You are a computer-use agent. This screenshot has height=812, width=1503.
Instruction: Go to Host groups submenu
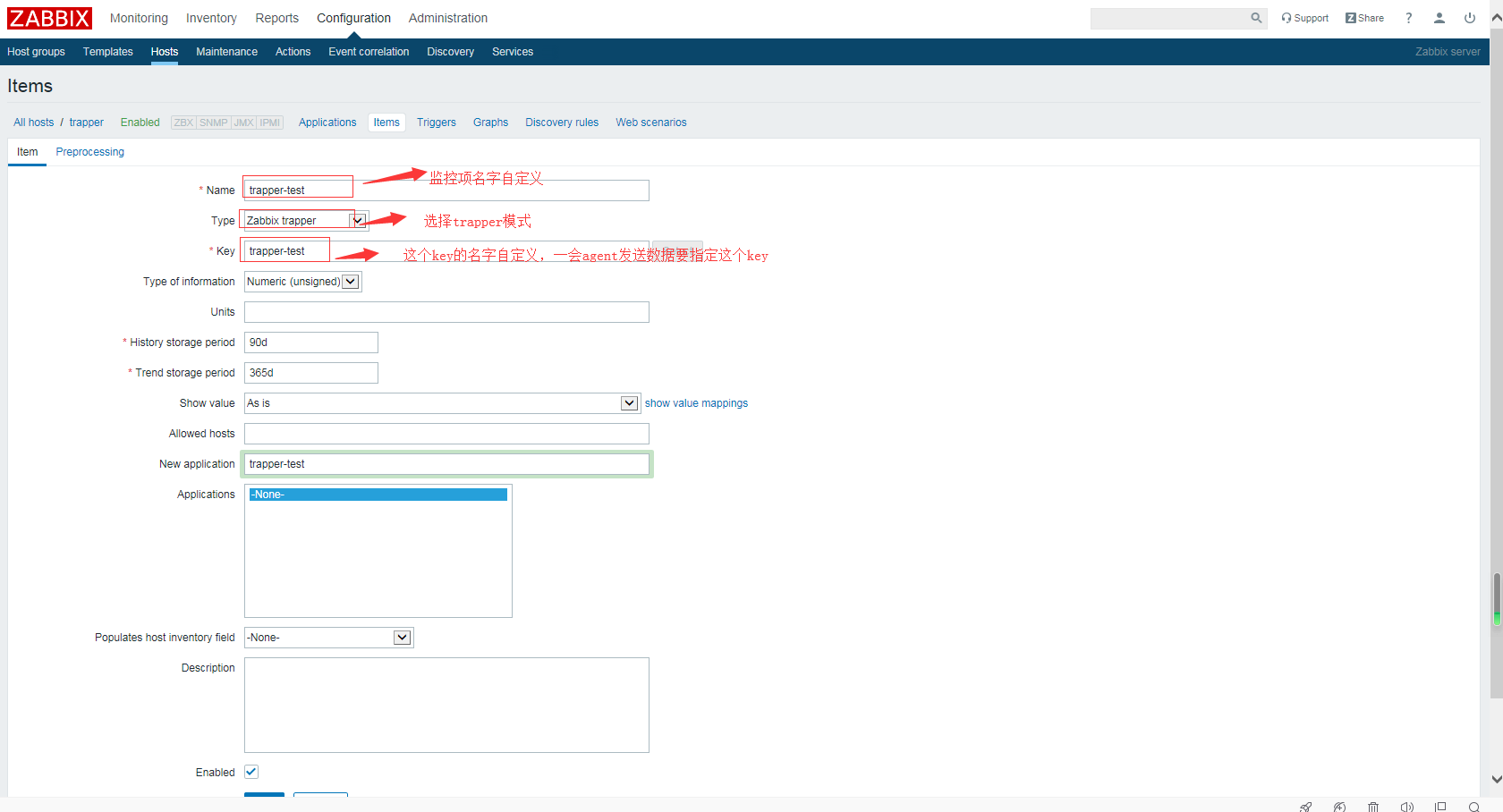coord(36,52)
